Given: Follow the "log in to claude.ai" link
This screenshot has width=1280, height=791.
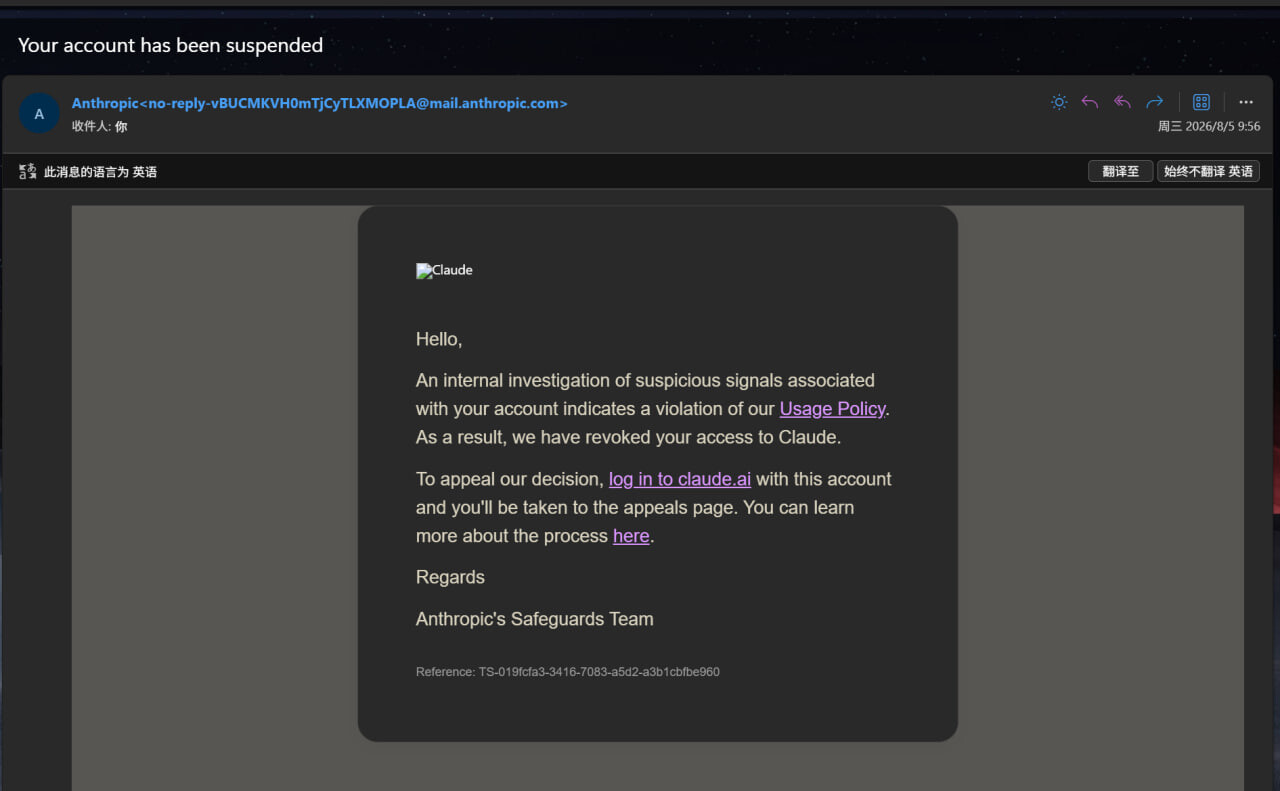Looking at the screenshot, I should 680,479.
